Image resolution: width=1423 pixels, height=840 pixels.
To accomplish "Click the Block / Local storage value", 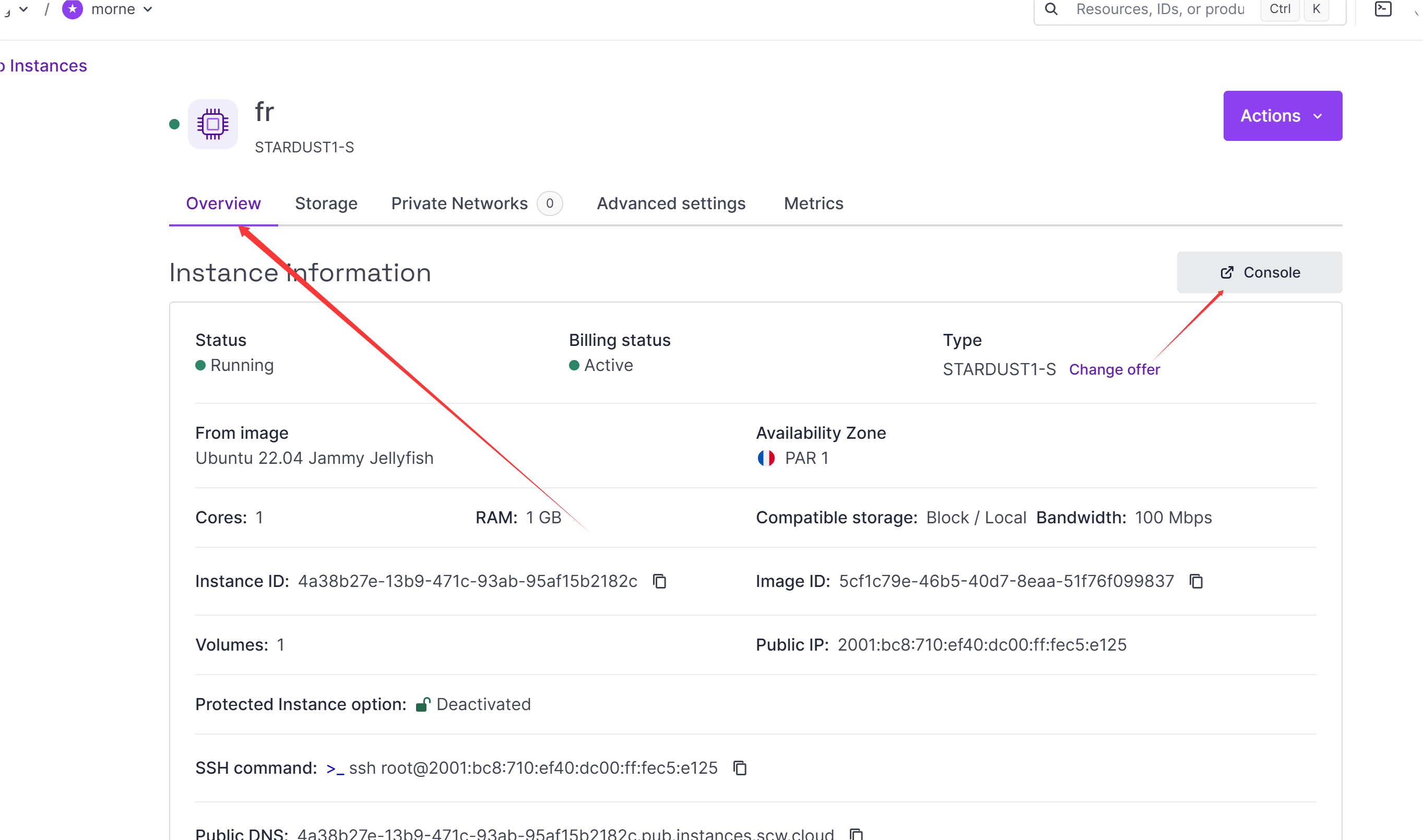I will pyautogui.click(x=976, y=518).
